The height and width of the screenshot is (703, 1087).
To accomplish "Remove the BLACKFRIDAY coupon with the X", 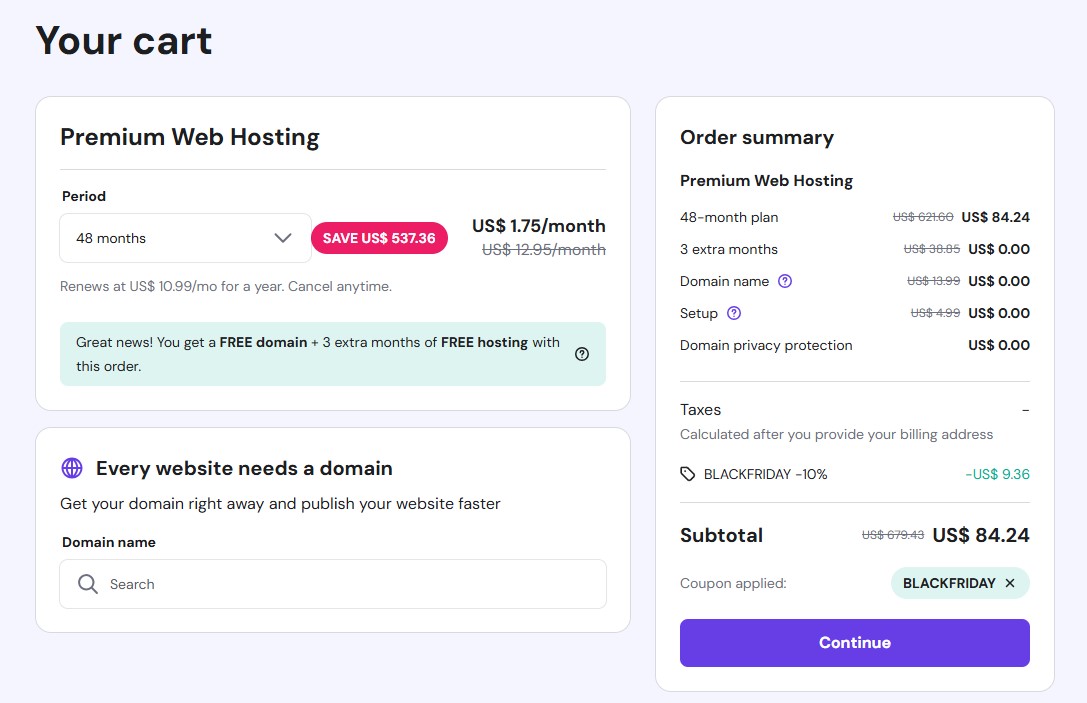I will [x=1010, y=583].
